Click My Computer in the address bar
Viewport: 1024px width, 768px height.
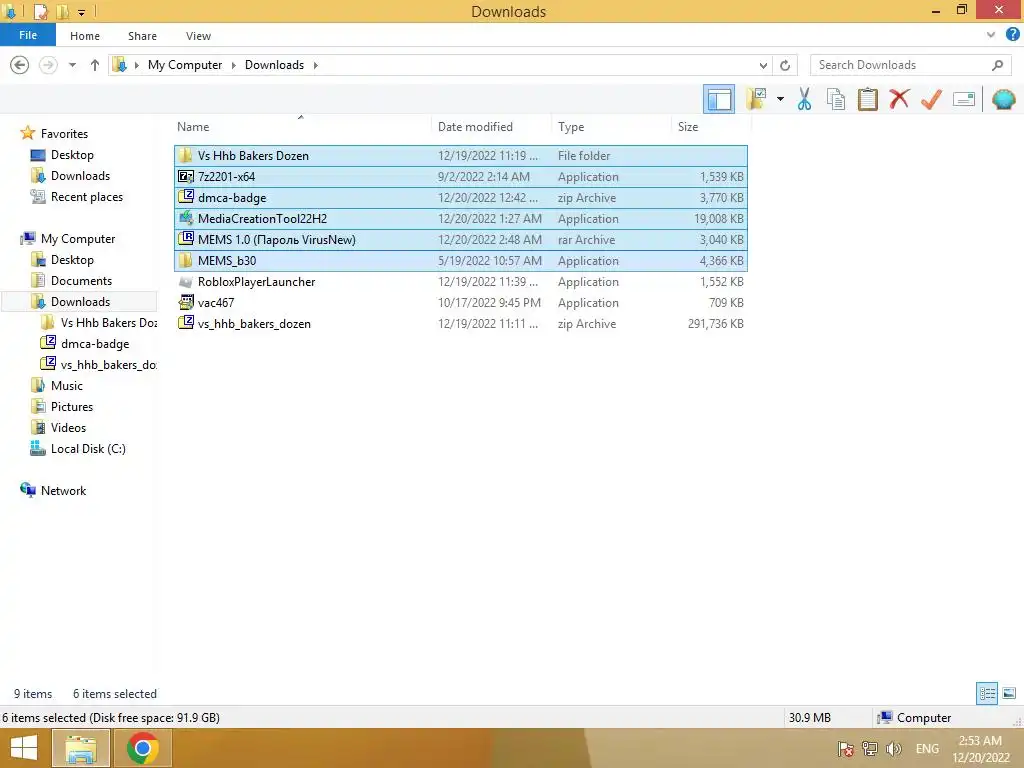point(185,65)
